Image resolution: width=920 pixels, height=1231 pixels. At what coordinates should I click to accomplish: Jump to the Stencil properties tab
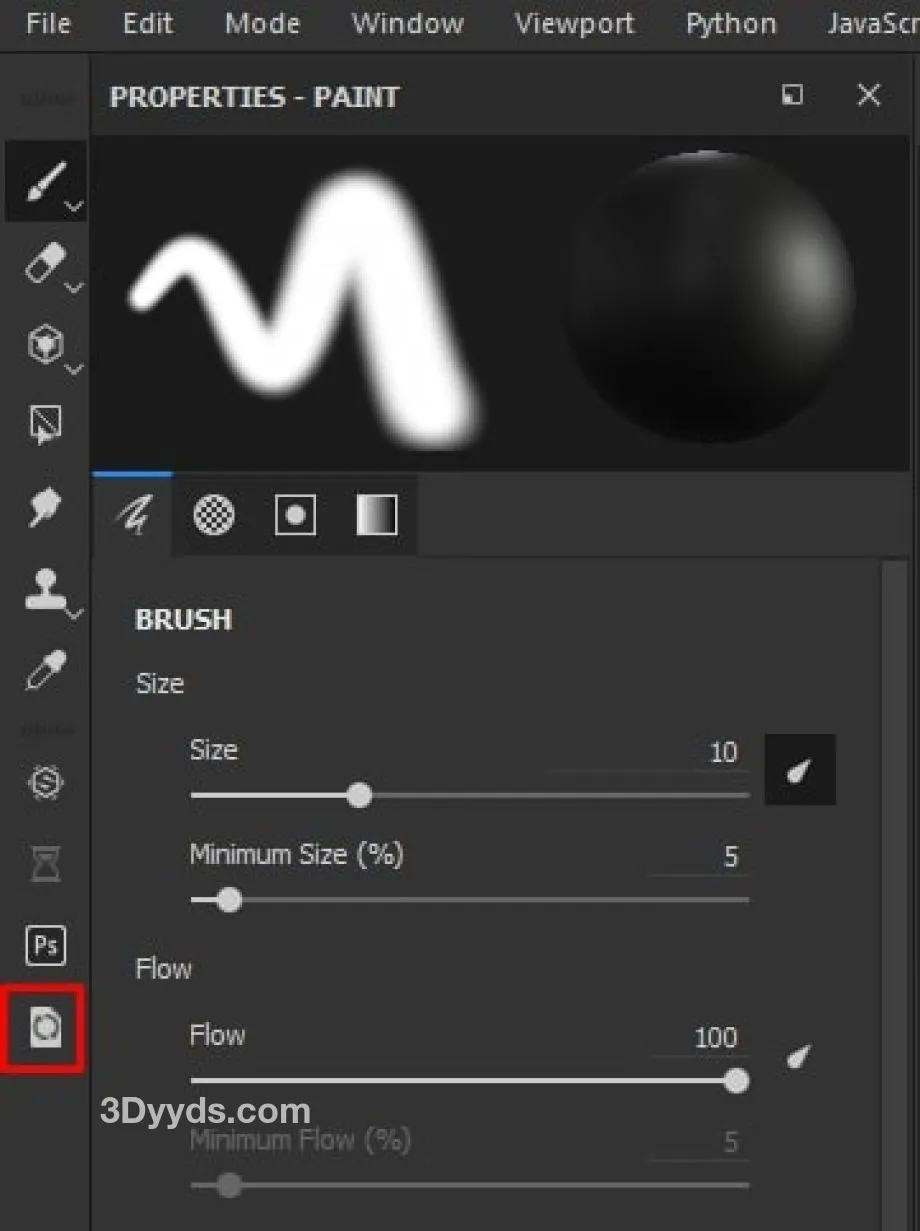click(295, 515)
